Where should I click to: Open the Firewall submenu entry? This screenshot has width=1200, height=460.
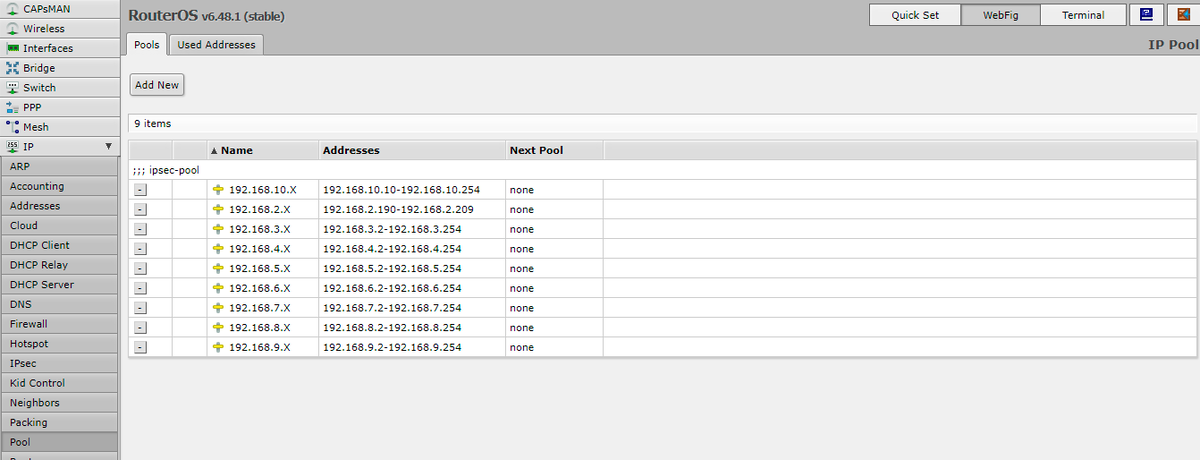[x=59, y=324]
